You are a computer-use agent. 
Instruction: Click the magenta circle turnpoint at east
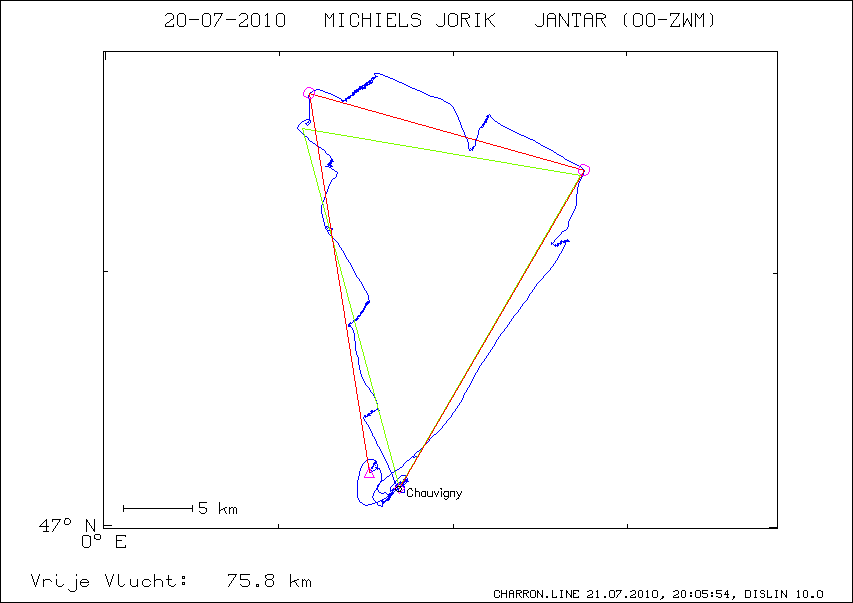584,170
